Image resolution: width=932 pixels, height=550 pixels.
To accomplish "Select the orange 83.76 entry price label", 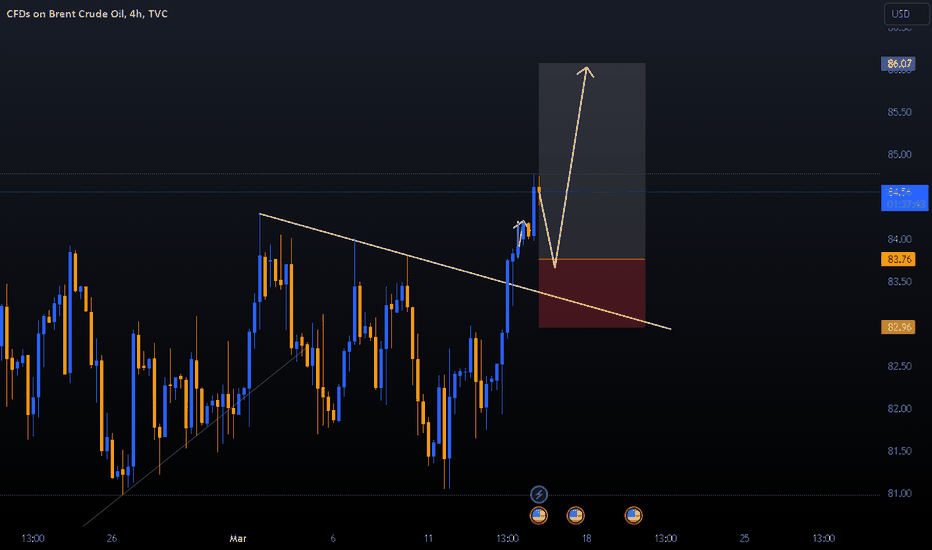I will click(x=899, y=259).
